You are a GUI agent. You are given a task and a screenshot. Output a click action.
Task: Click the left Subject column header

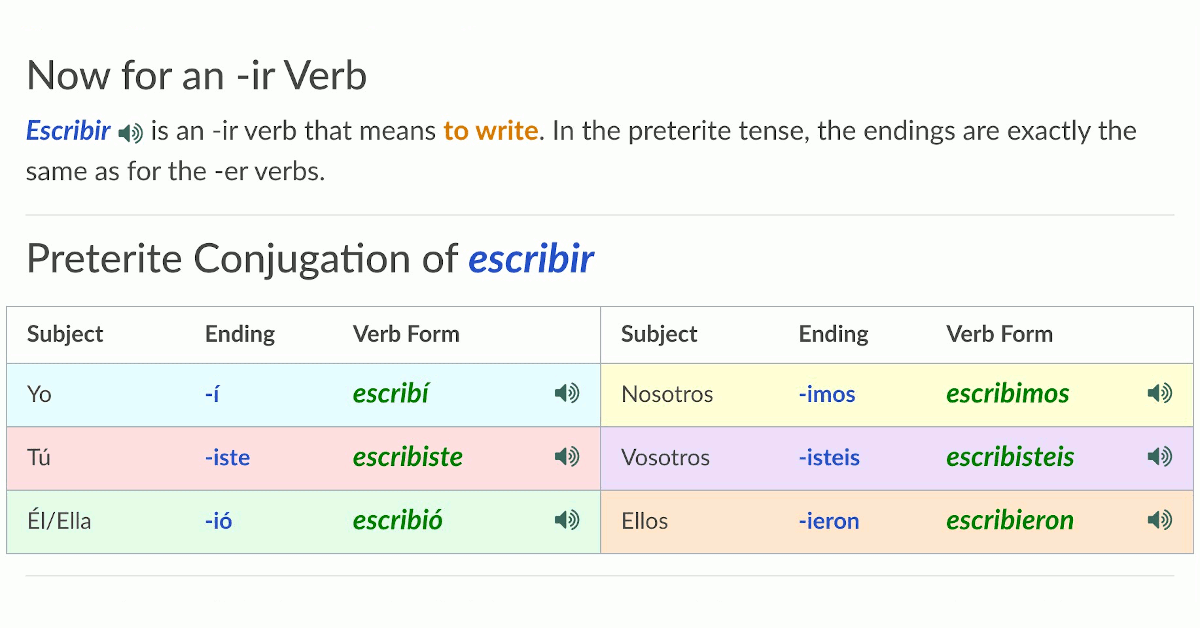[64, 334]
